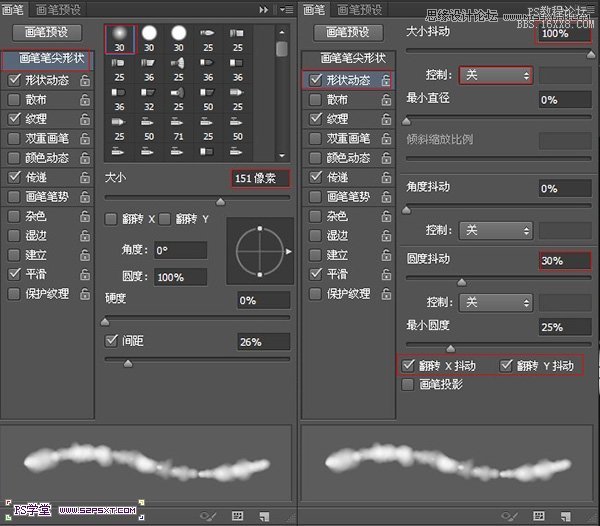Enable 翻转 X checkbox in left panel
Screen dimensions: 600x526
click(111, 219)
